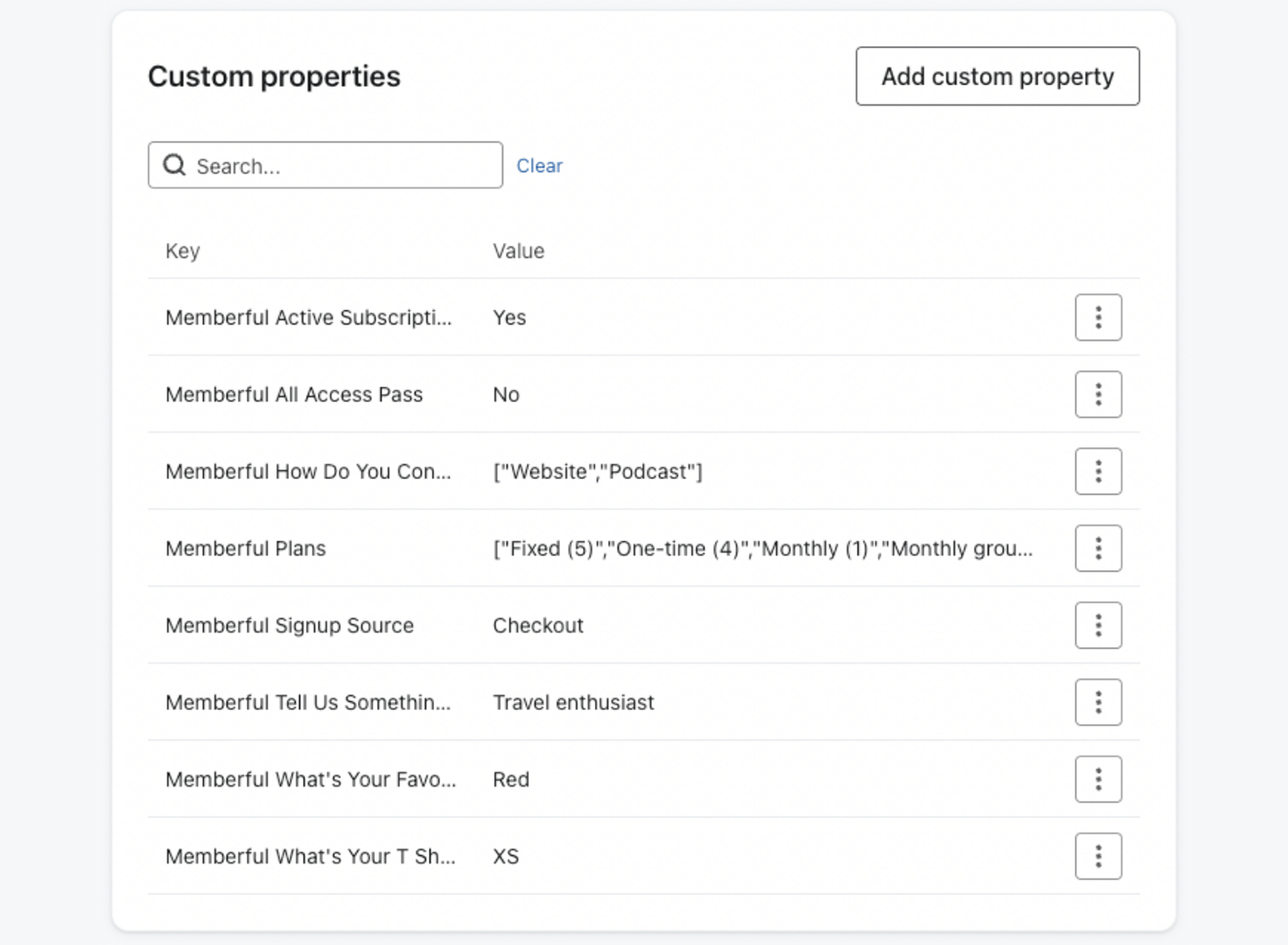Click the Custom properties heading
This screenshot has width=1288, height=945.
[x=274, y=77]
